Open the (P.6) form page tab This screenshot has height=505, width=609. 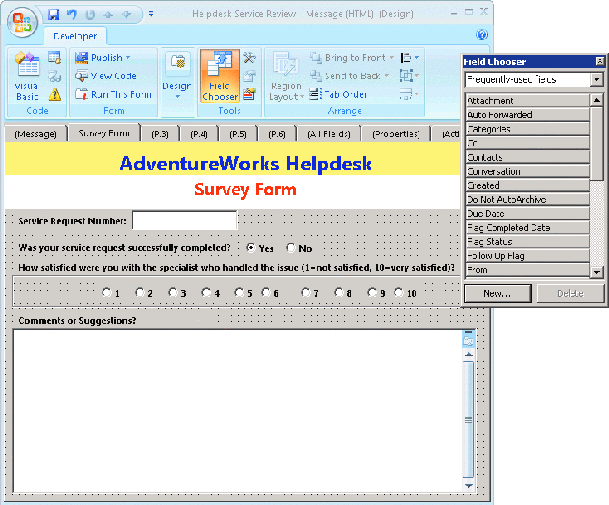pyautogui.click(x=277, y=134)
